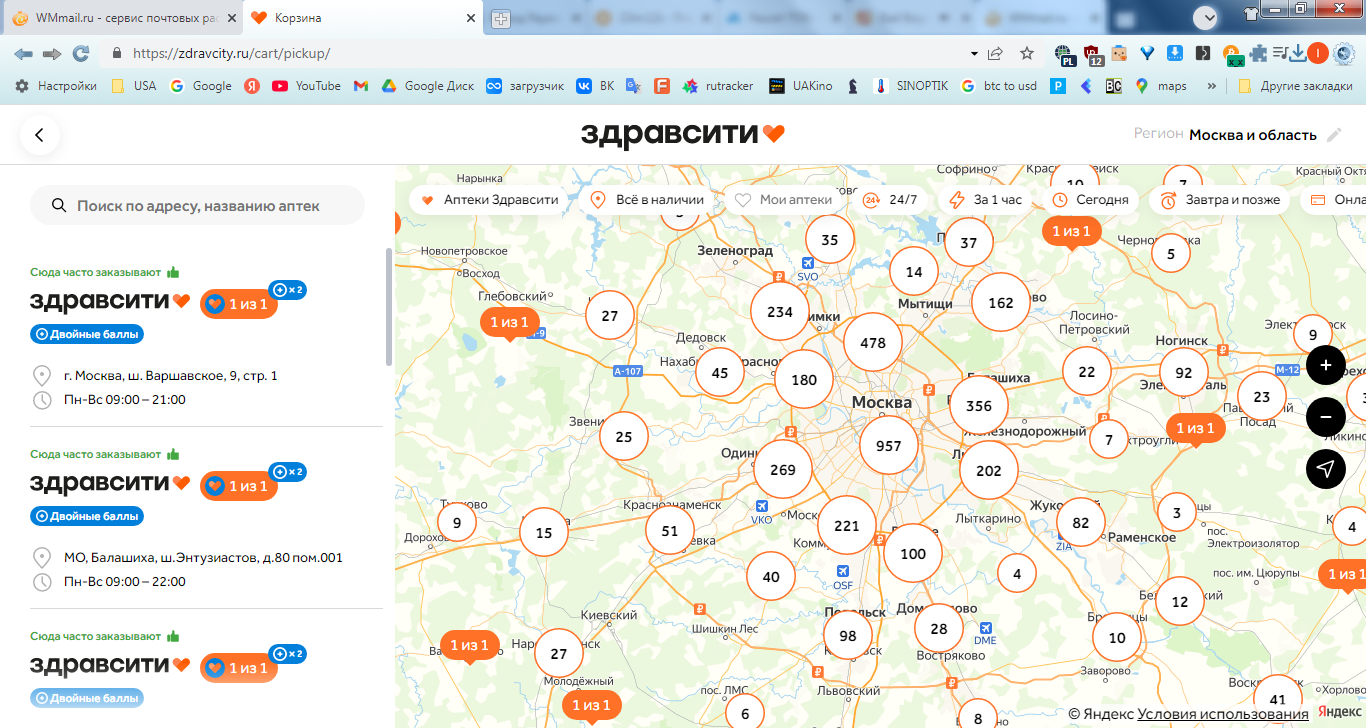Open the Yandex bookmark icon
The image size is (1366, 728).
(x=252, y=86)
